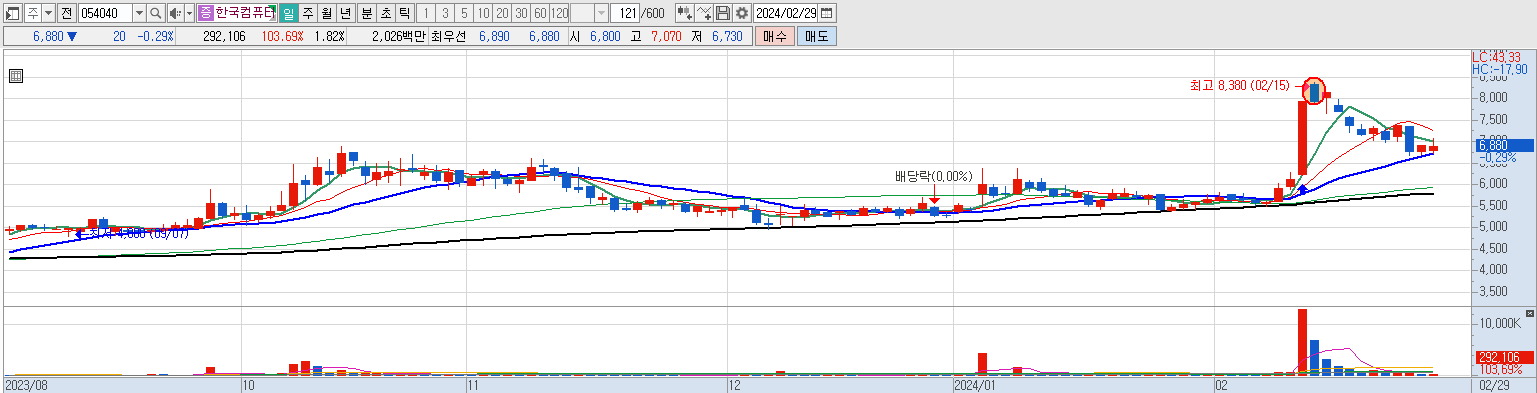Select interval 1 button
Screen dimensions: 1537x393
[x=425, y=14]
